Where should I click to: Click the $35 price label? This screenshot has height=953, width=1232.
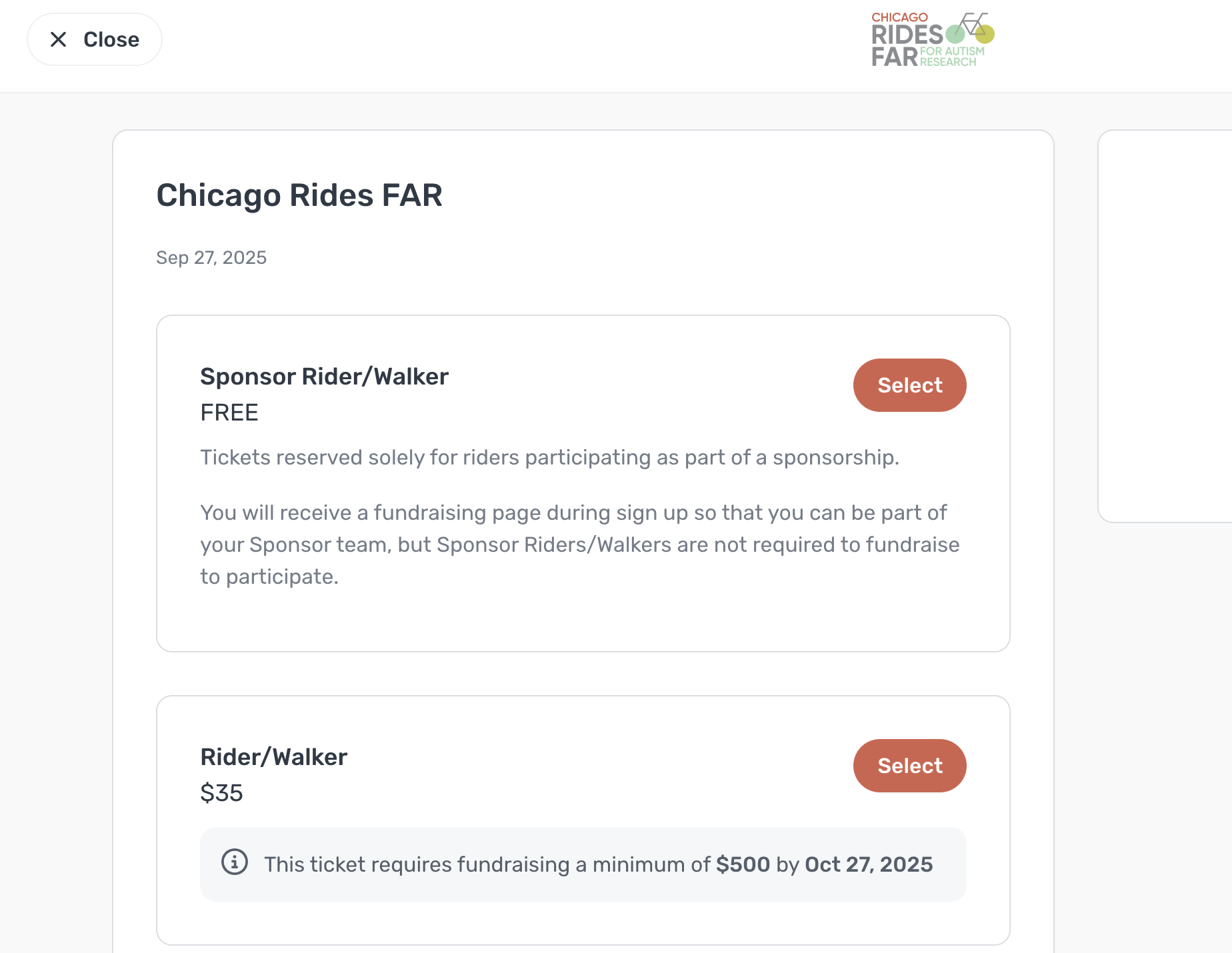click(x=221, y=793)
